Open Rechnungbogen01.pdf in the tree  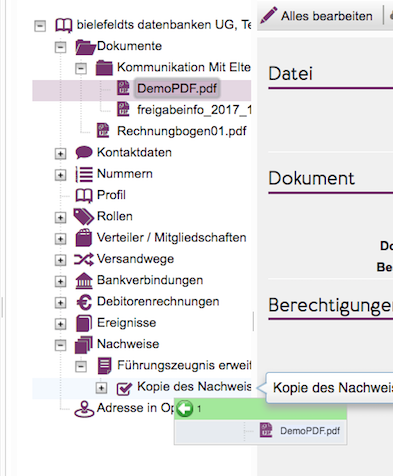(182, 131)
